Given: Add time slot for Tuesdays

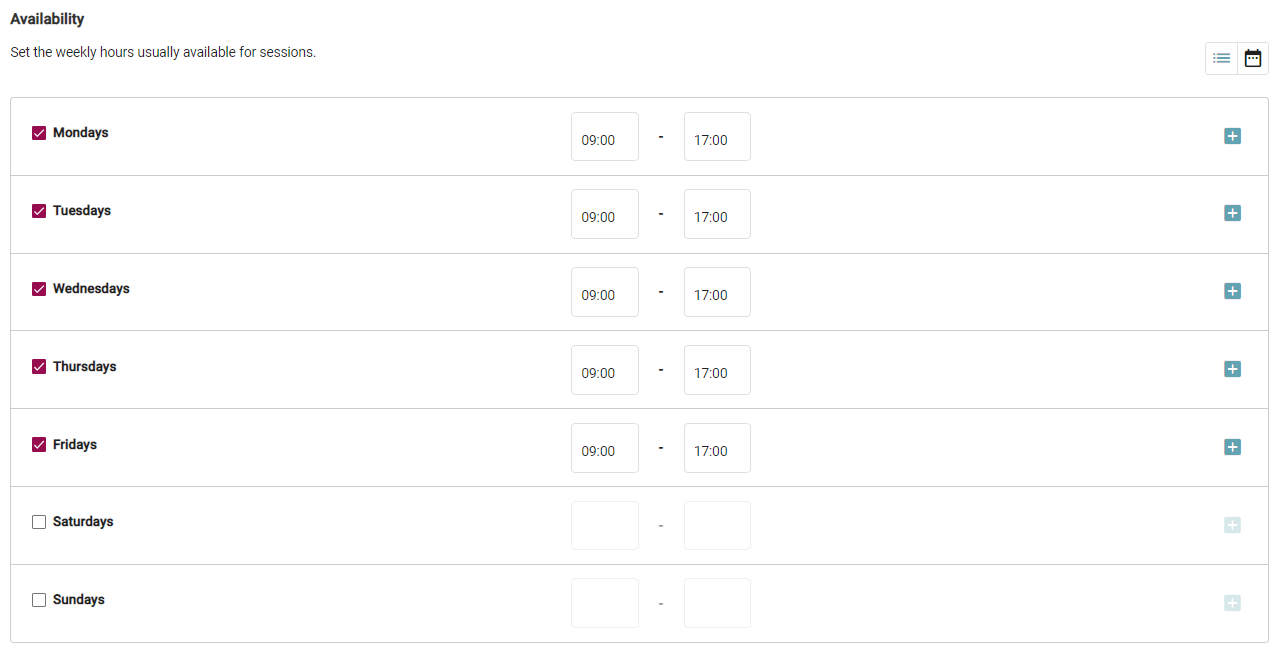Looking at the screenshot, I should (x=1232, y=213).
